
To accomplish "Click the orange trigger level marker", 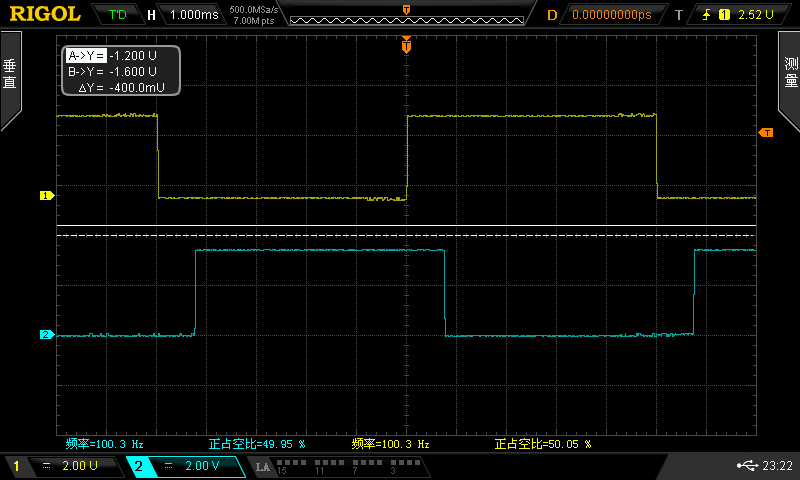I will [x=766, y=133].
